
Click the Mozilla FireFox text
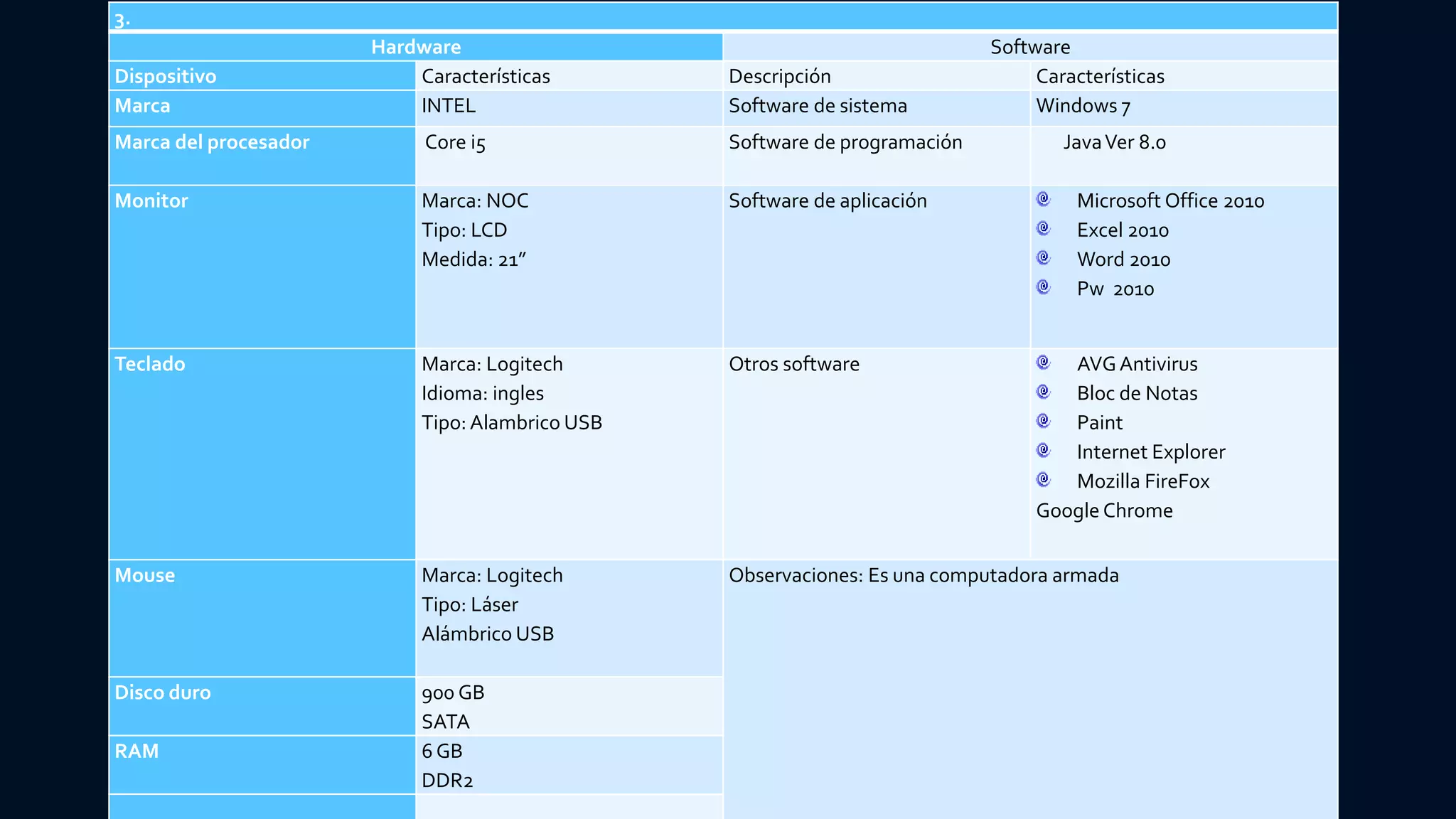click(1143, 481)
